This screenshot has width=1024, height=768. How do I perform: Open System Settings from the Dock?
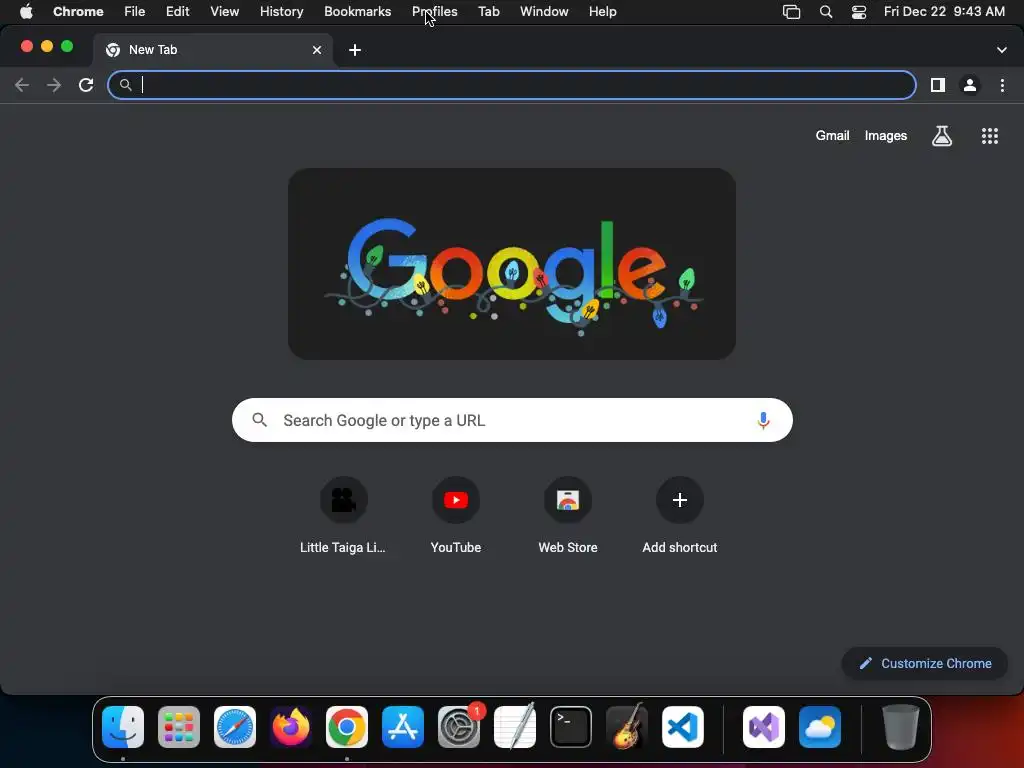point(458,727)
